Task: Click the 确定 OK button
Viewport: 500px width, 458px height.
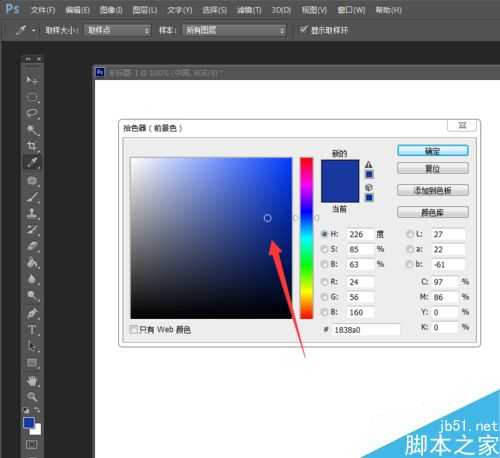Action: point(433,151)
